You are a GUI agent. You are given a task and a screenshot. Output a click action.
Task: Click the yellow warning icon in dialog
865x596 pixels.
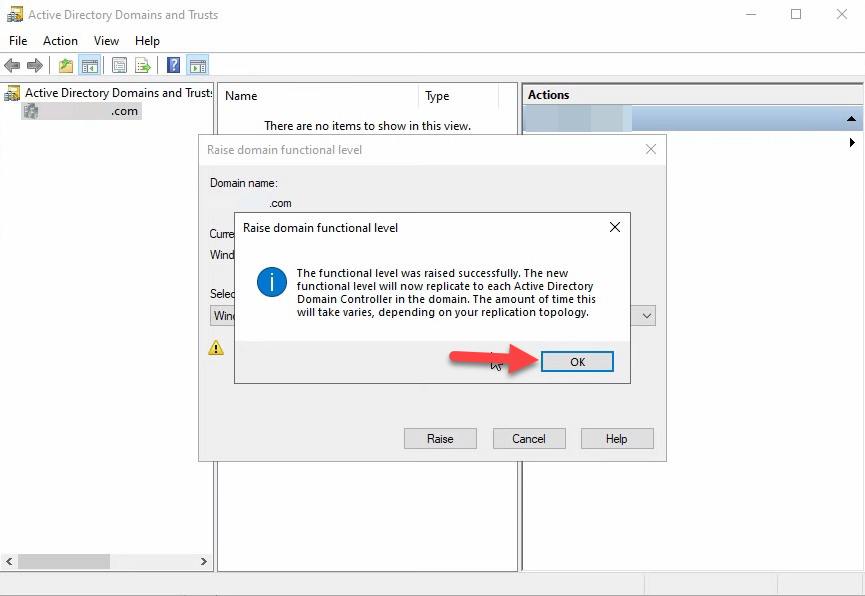click(216, 348)
